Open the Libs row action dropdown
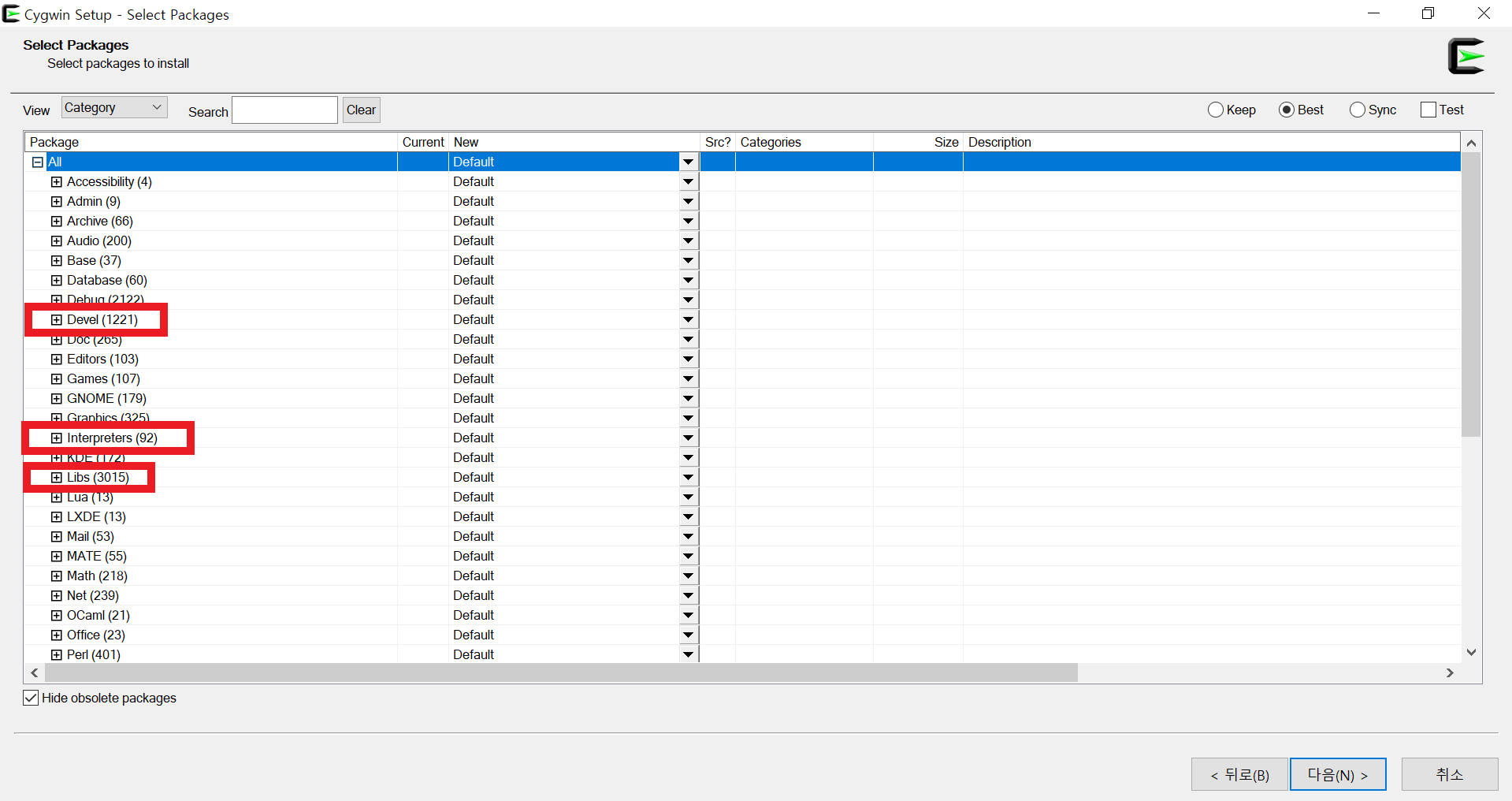Viewport: 1512px width, 801px height. click(x=689, y=478)
